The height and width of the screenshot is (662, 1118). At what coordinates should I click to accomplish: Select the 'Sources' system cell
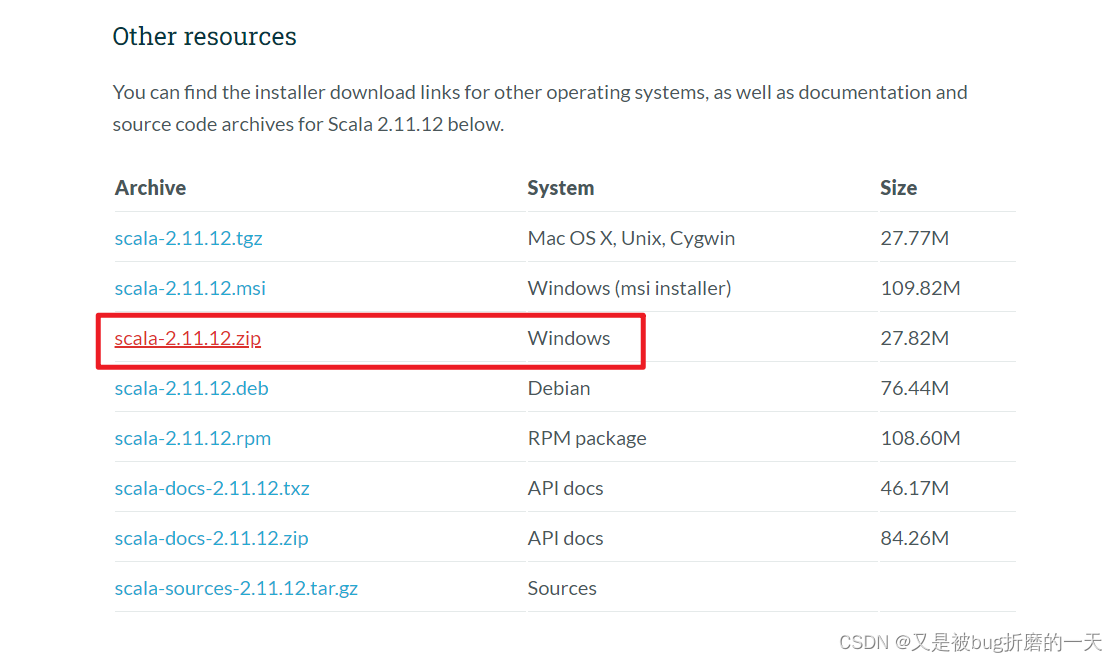pos(562,588)
